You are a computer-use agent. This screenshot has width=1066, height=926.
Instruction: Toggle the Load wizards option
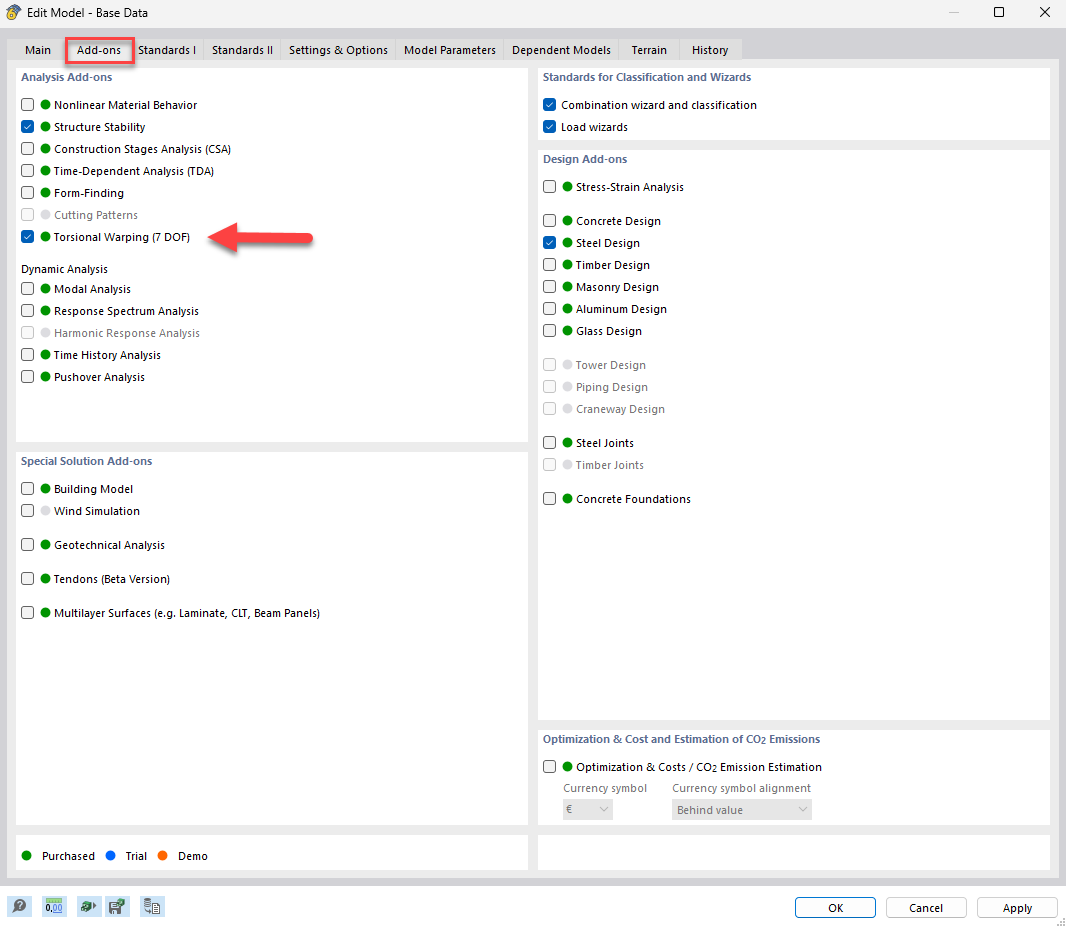549,127
